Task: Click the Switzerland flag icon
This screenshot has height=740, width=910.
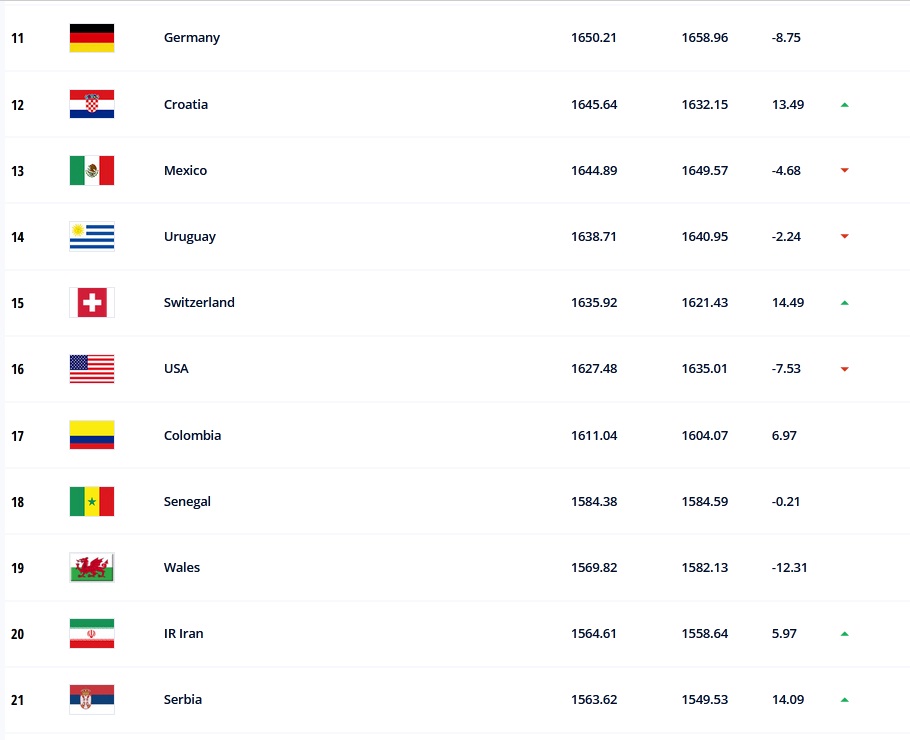Action: tap(92, 303)
